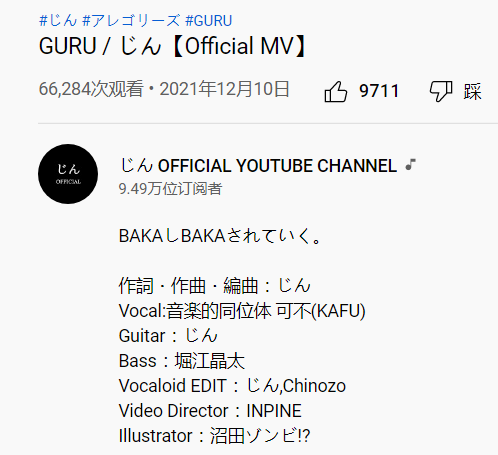498x455 pixels.
Task: Open じん OFFICIAL YOUTUBE CHANNEL name link
Action: tap(258, 165)
